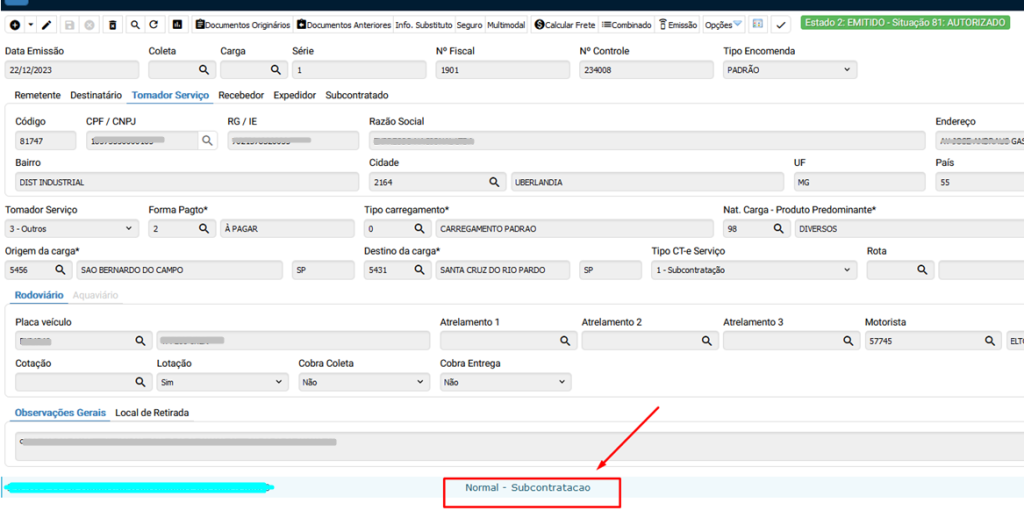The width and height of the screenshot is (1024, 518).
Task: Click the trash delete icon
Action: click(x=112, y=24)
